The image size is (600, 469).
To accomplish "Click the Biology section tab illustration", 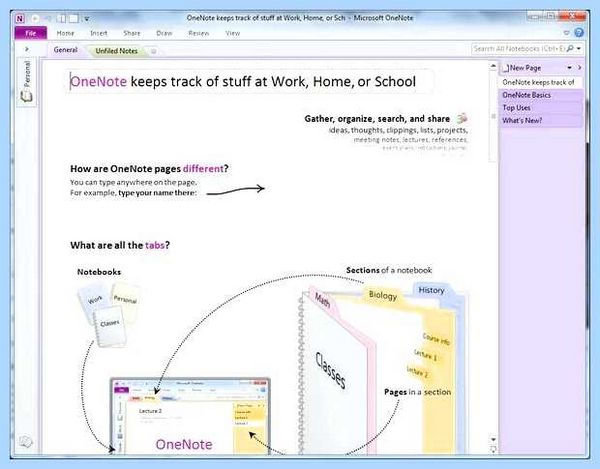I will pyautogui.click(x=383, y=296).
